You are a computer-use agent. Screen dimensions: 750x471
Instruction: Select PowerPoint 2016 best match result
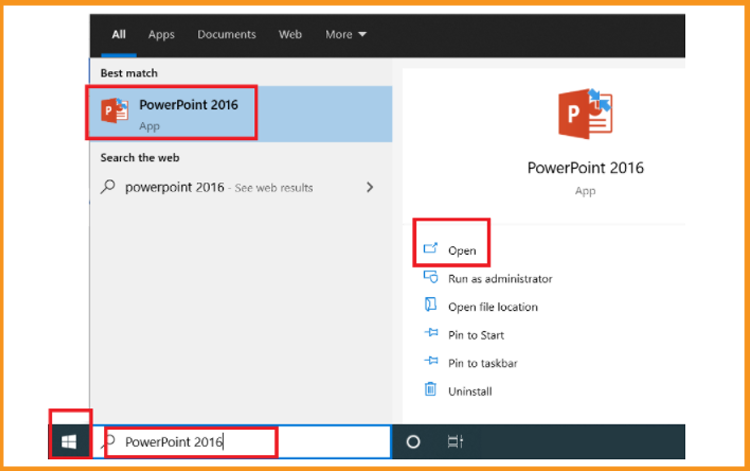point(241,114)
